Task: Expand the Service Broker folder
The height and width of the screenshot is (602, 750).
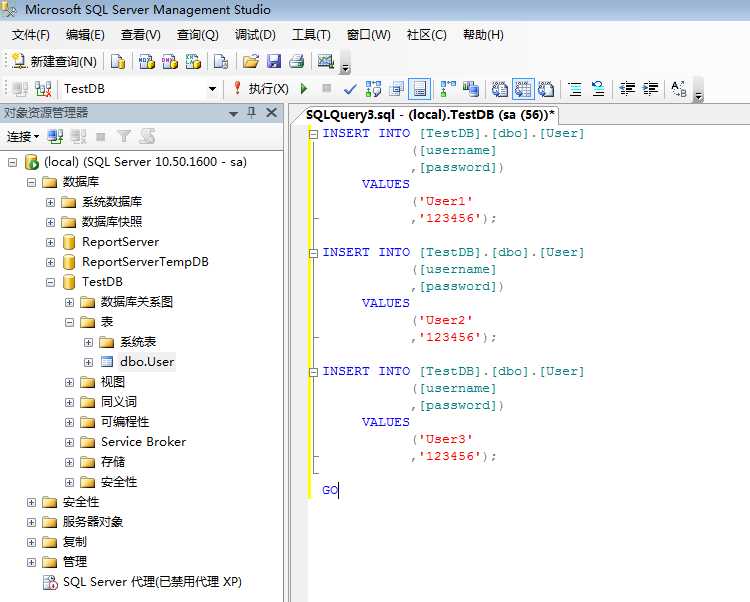Action: (69, 442)
